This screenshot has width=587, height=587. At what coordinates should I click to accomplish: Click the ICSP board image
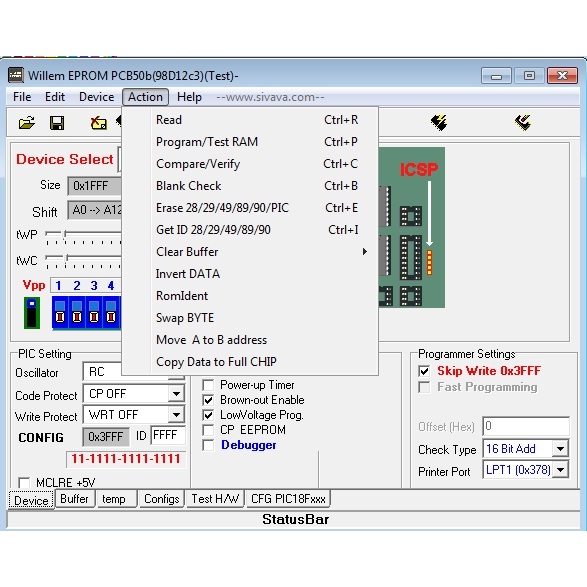click(x=412, y=227)
